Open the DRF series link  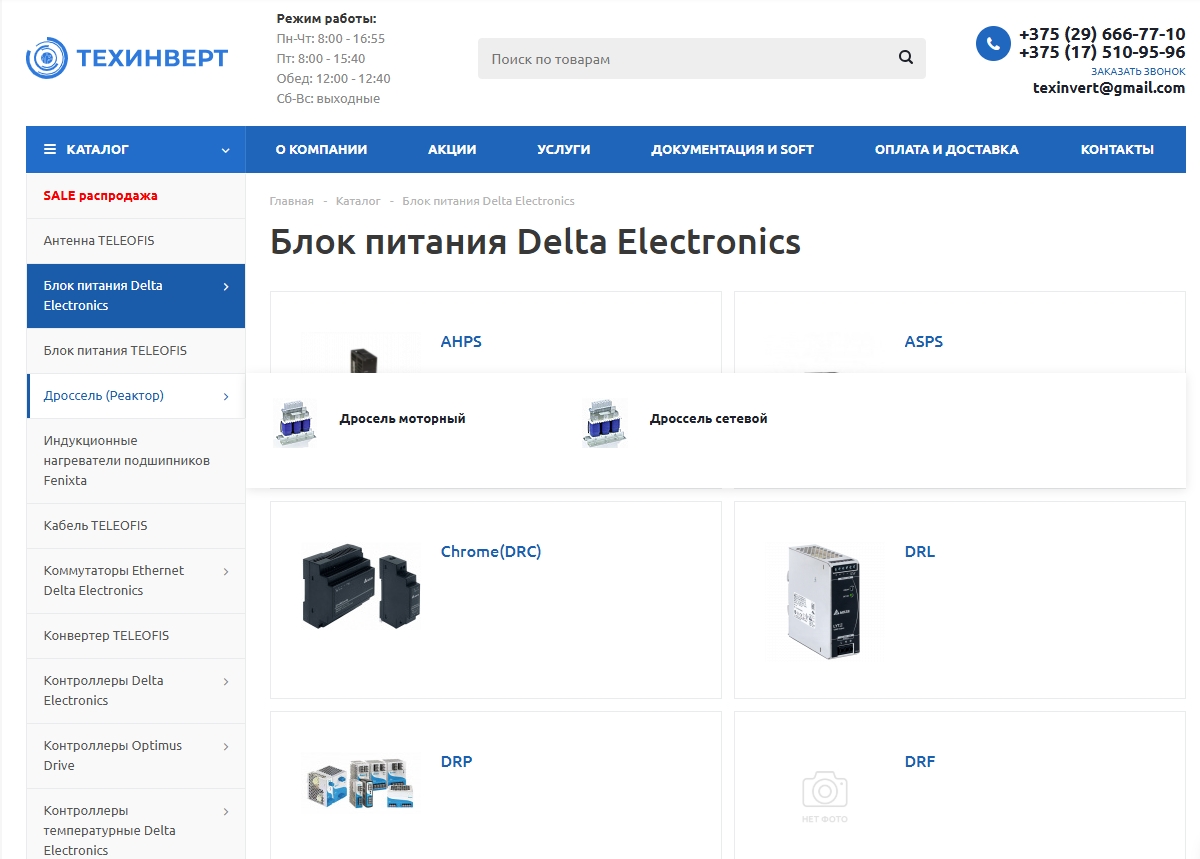point(920,762)
